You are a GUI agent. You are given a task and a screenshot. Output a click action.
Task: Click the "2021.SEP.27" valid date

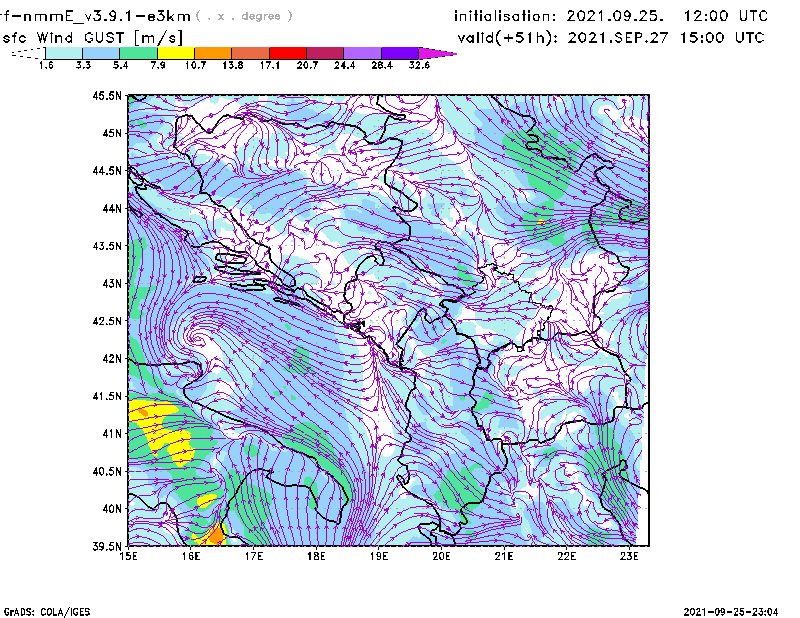coord(620,38)
